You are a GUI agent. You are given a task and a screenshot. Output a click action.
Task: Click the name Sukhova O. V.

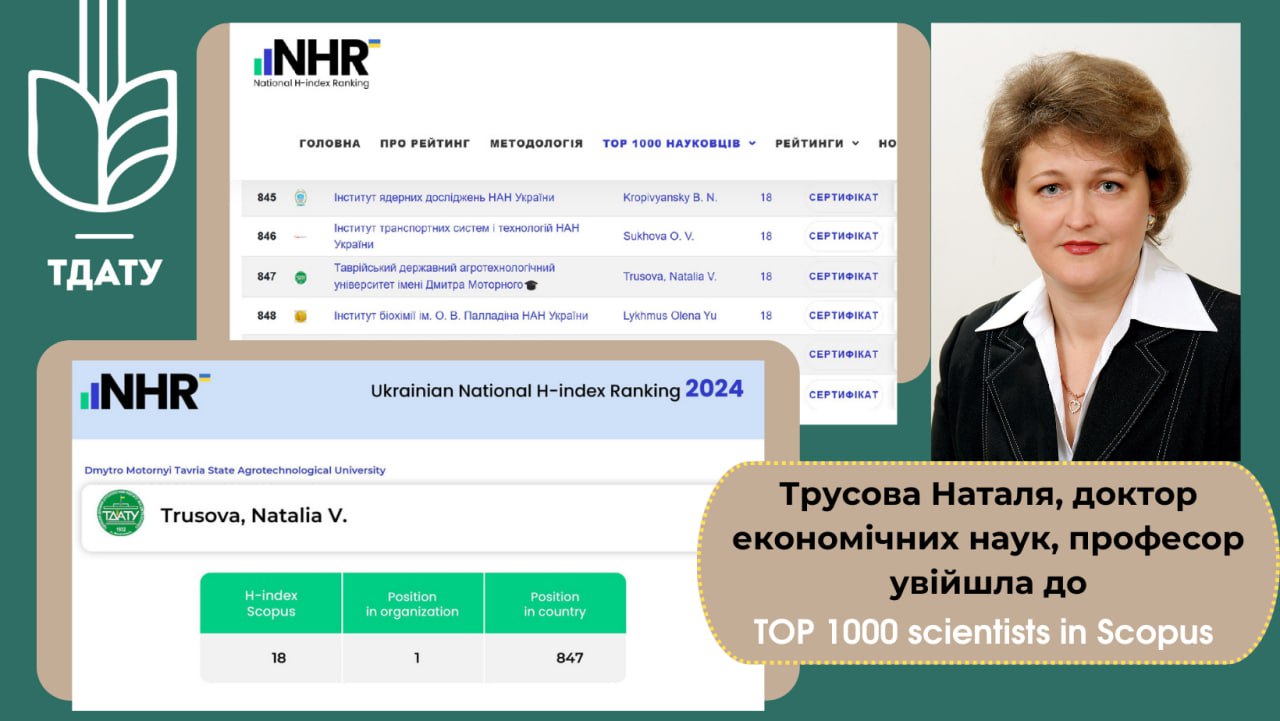[x=658, y=237]
